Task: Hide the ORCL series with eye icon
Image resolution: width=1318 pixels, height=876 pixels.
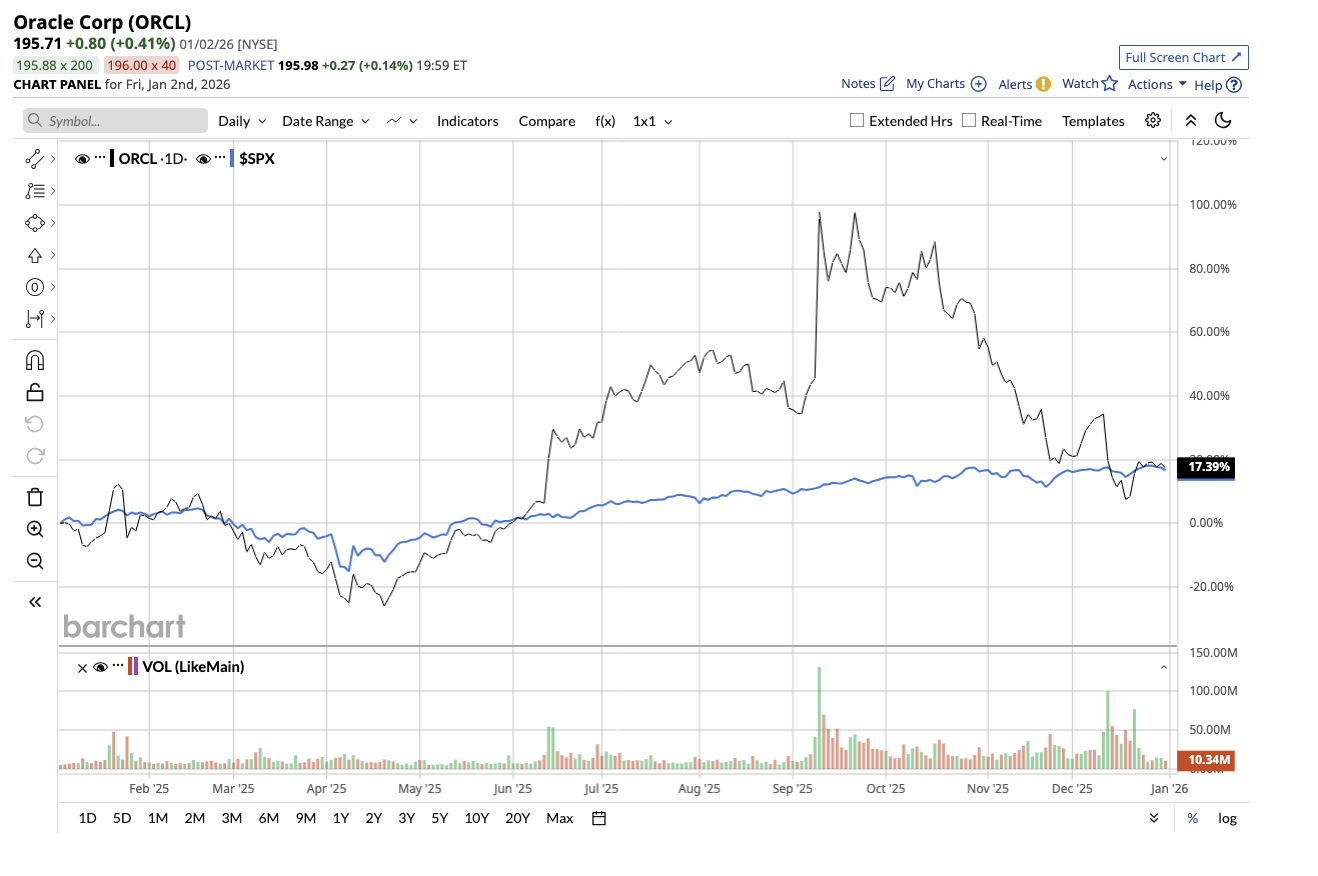Action: point(82,158)
